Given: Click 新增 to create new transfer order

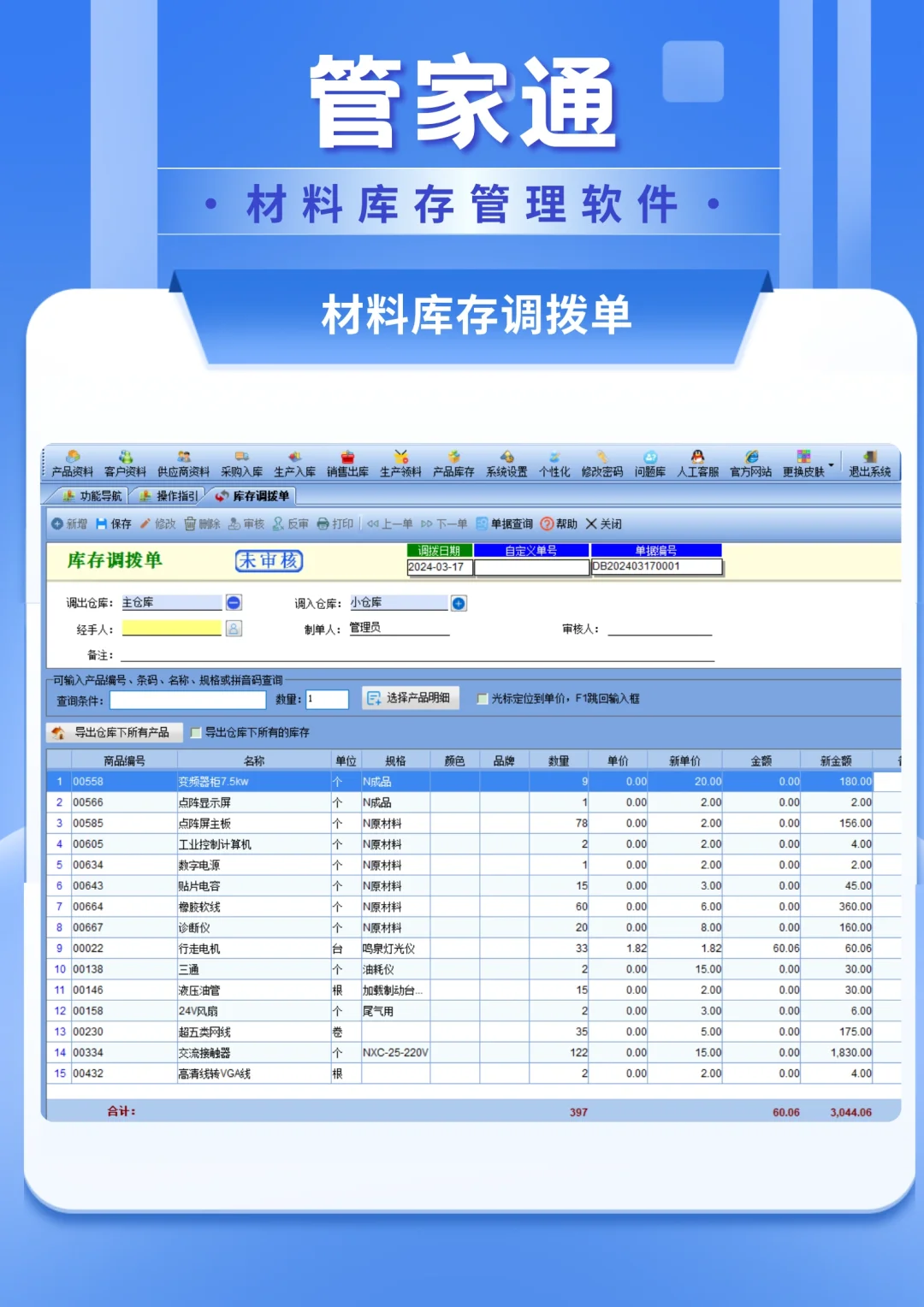Looking at the screenshot, I should [69, 523].
